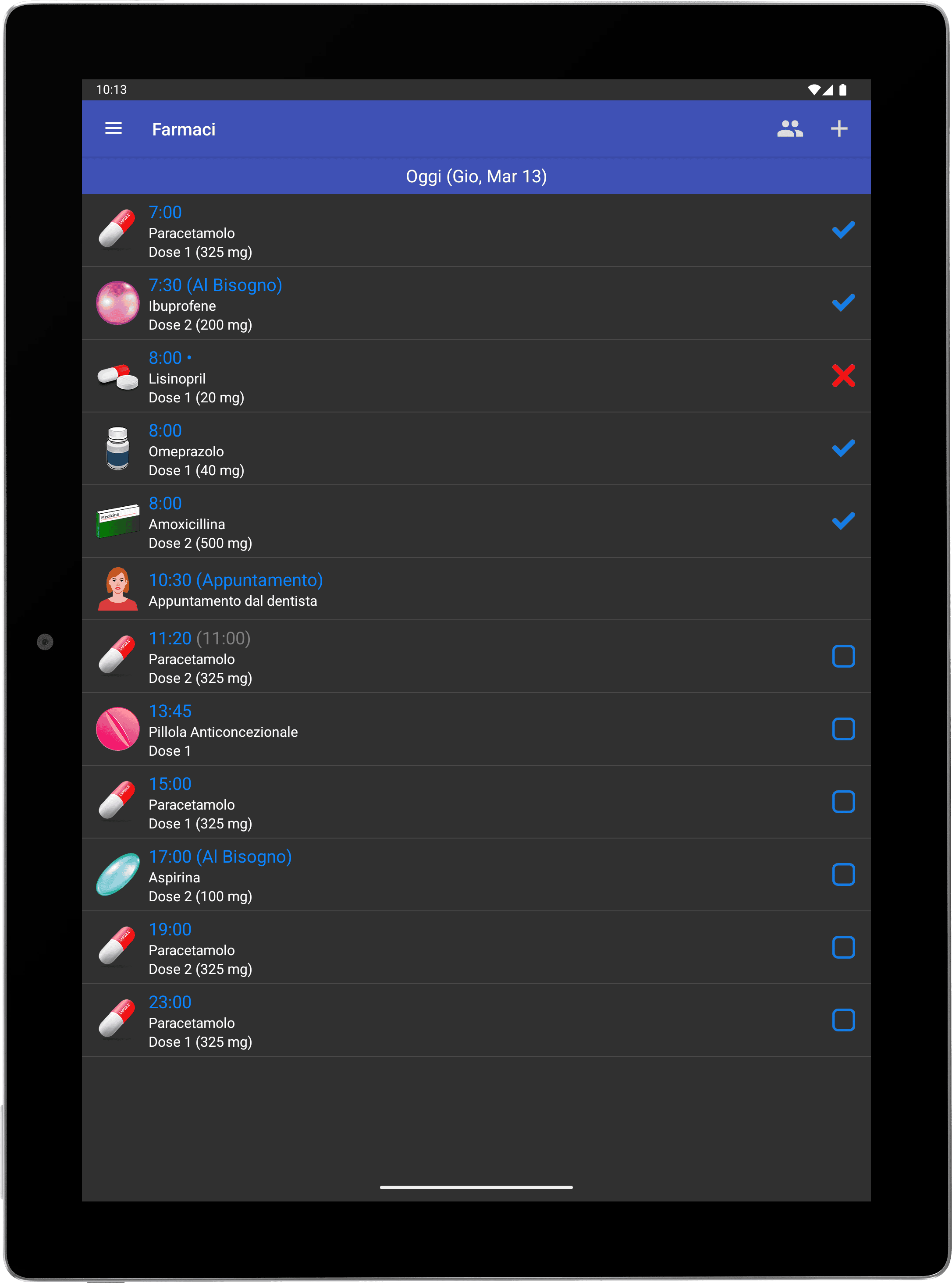This screenshot has height=1283, width=952.
Task: Open the 8:00 Lisinopril entry
Action: click(476, 376)
